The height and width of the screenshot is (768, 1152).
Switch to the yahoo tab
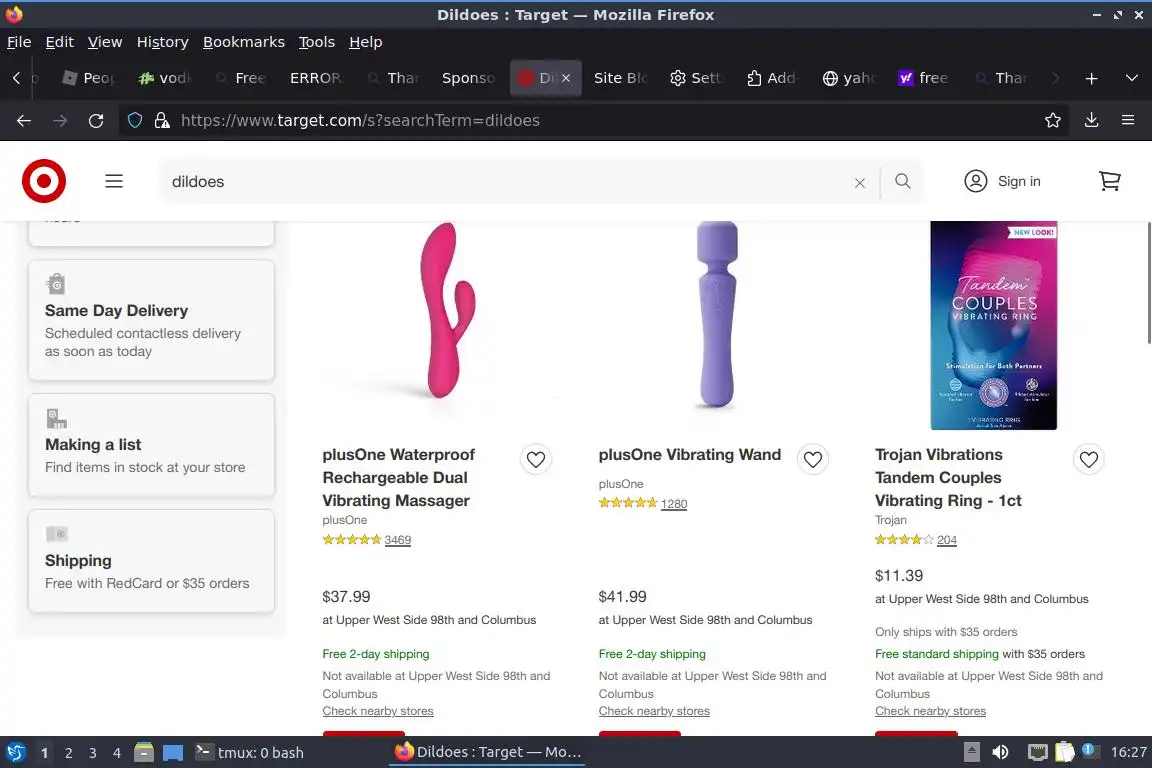point(849,78)
